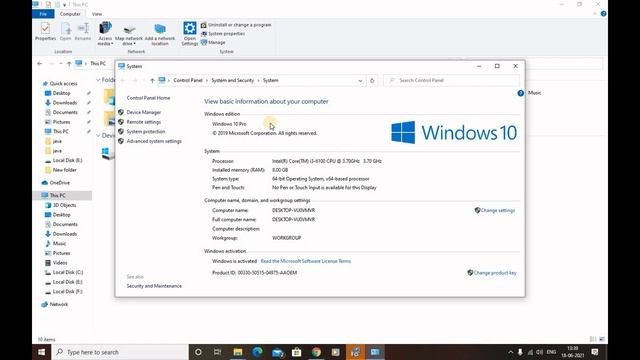This screenshot has width=640, height=360.
Task: Go to Control Panel Home
Action: [148, 98]
